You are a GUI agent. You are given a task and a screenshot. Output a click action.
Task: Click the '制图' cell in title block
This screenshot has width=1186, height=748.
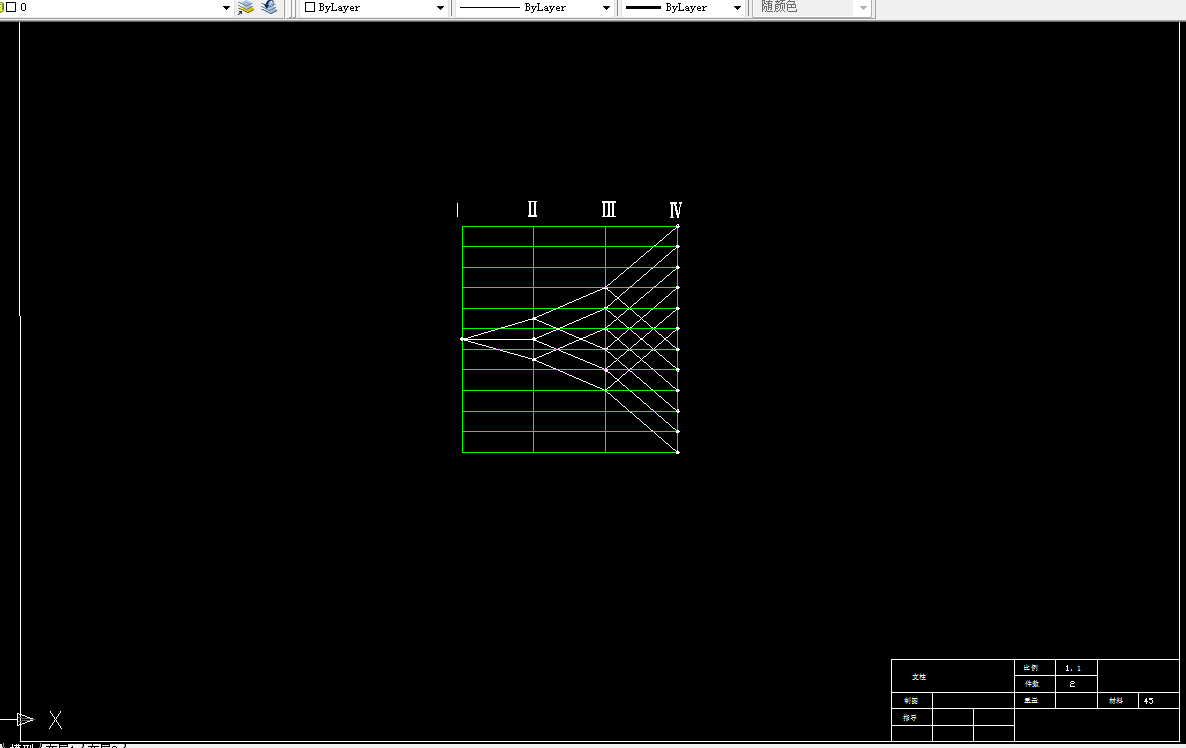911,700
